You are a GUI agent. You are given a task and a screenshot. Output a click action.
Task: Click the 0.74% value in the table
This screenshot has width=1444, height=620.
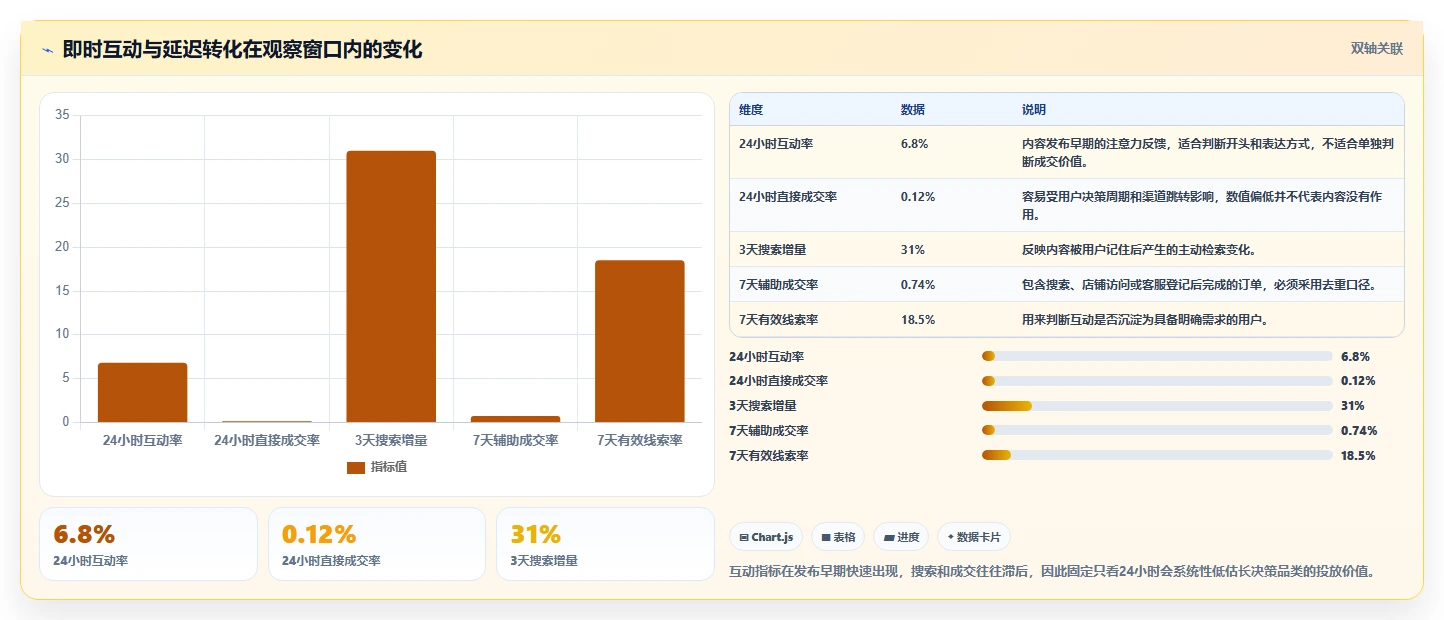(918, 285)
